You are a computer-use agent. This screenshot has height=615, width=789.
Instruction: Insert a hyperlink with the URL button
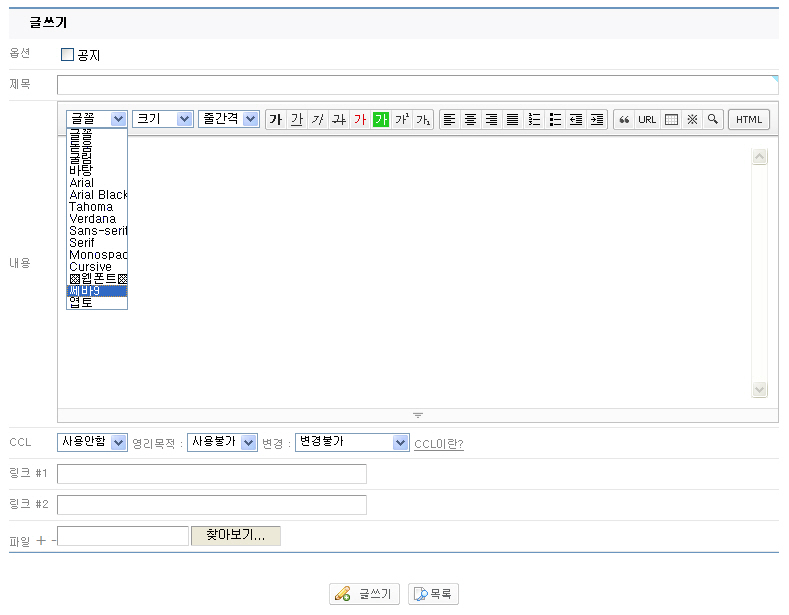(647, 119)
